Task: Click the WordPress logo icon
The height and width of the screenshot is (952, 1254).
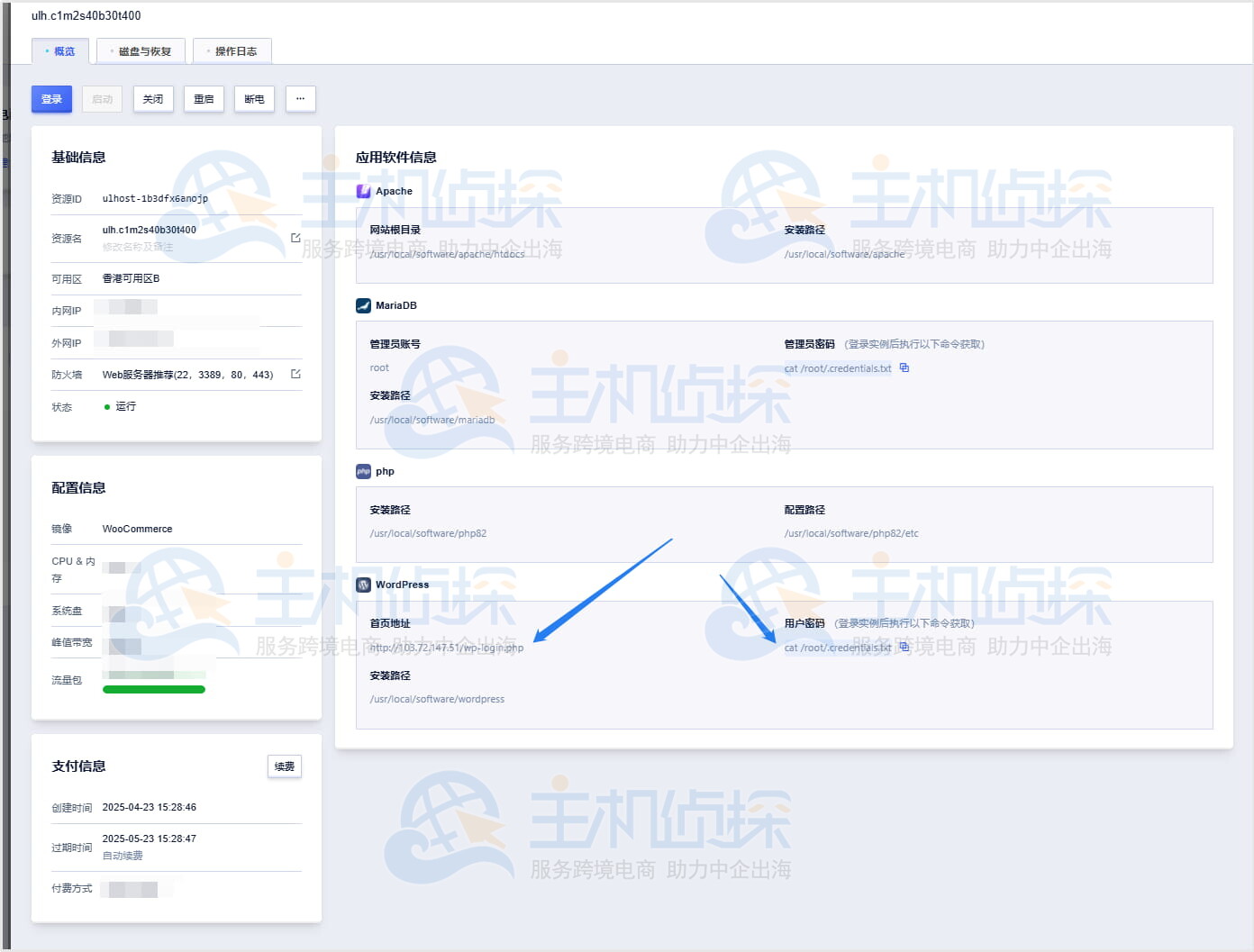Action: [x=363, y=585]
